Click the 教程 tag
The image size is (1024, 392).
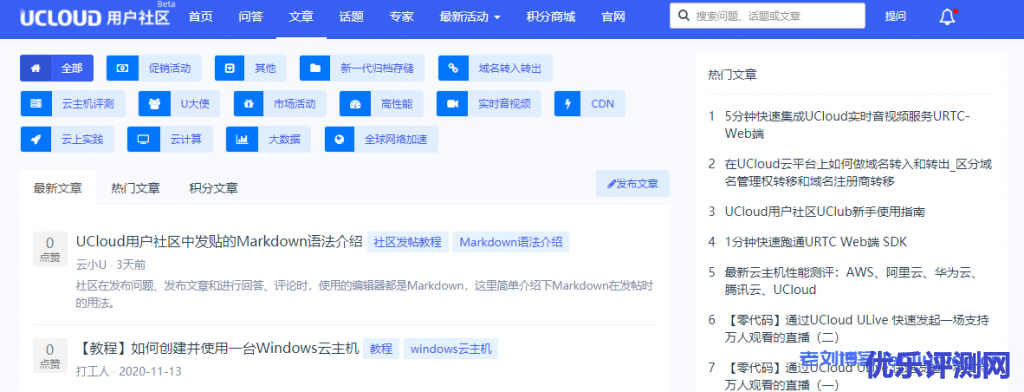click(381, 349)
